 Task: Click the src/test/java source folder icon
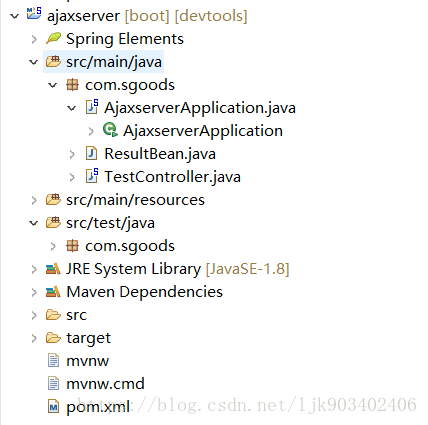point(53,222)
